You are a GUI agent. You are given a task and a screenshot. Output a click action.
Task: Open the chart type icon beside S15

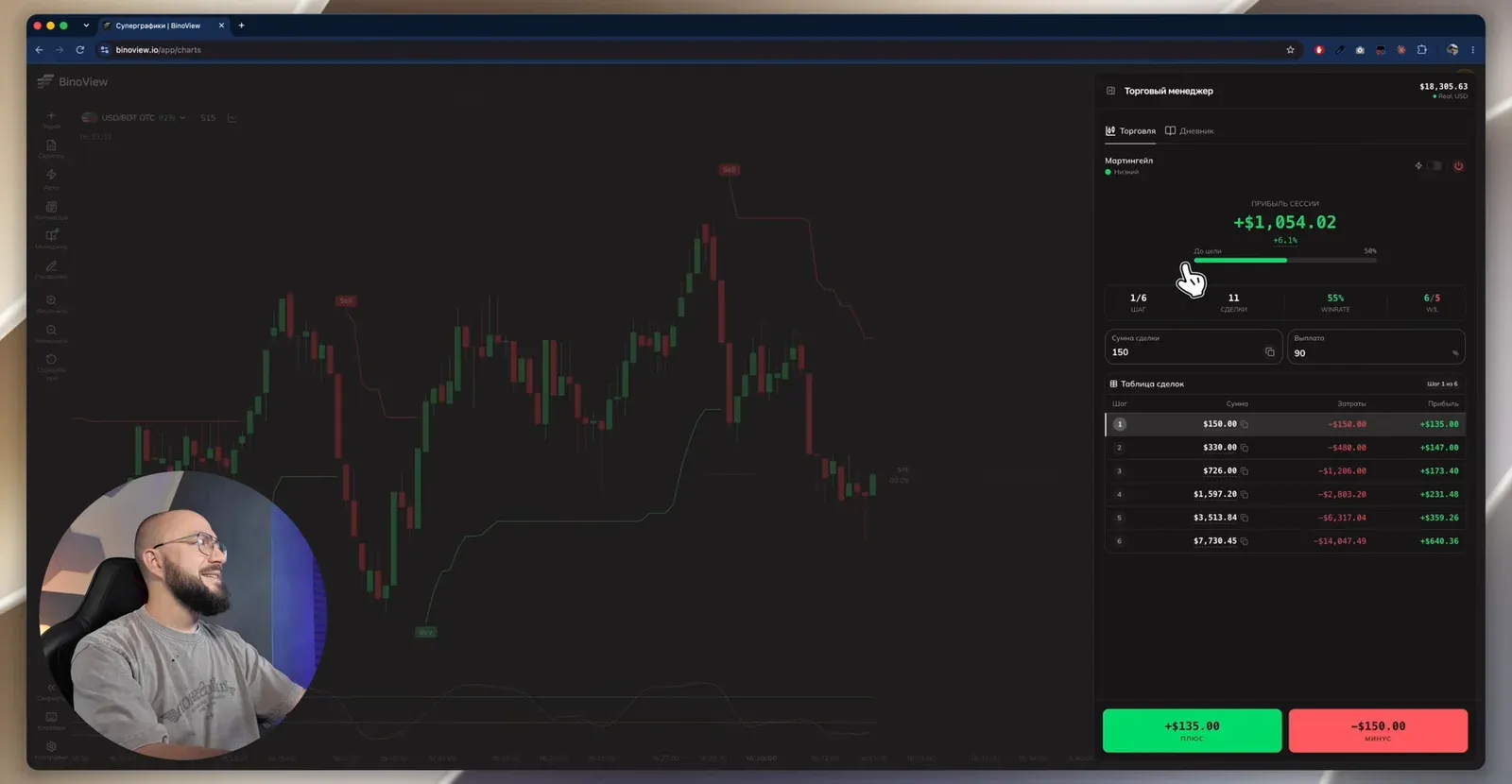pyautogui.click(x=232, y=118)
